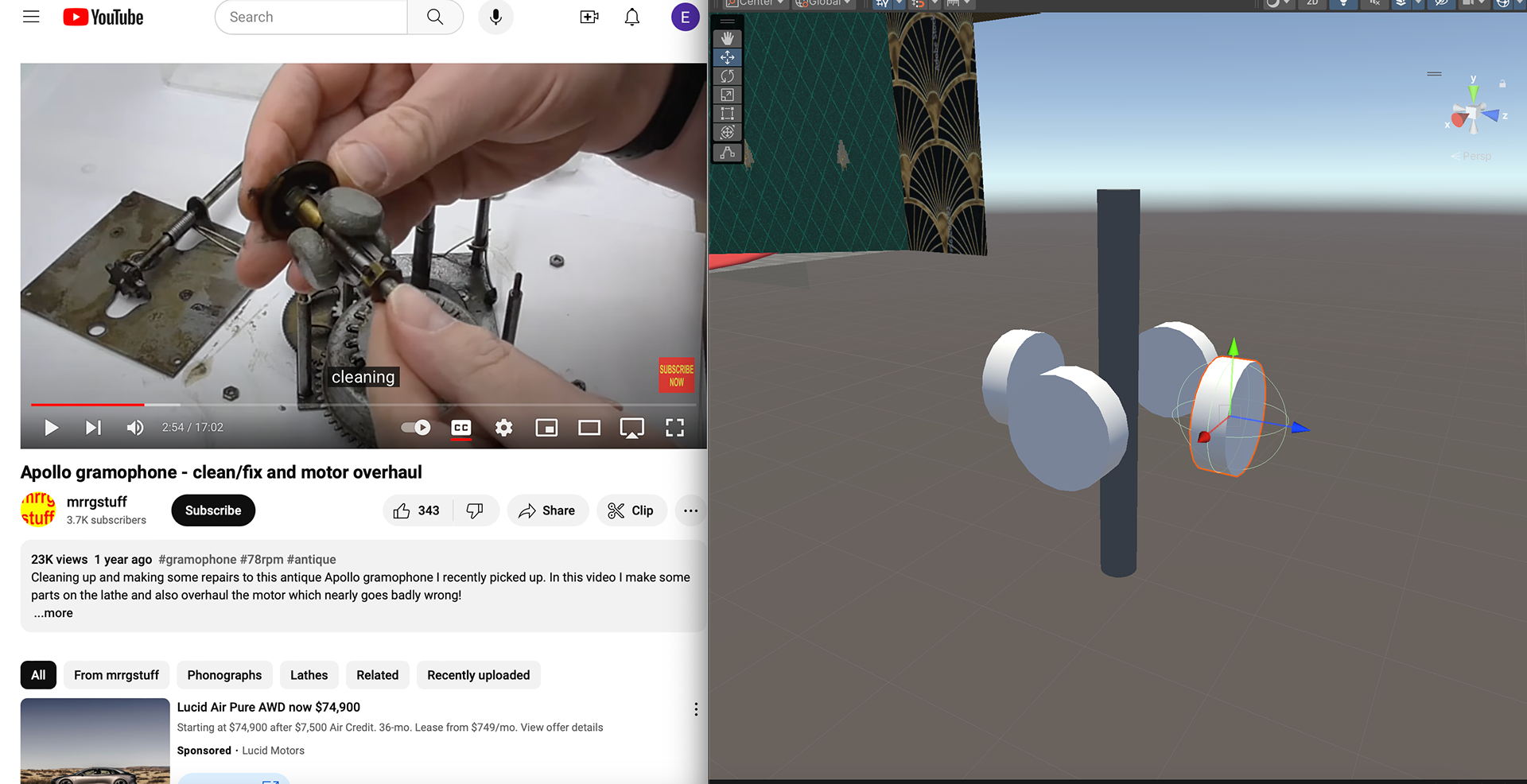The height and width of the screenshot is (784, 1527).
Task: Open the YouTube guide hamburger menu
Action: (31, 17)
